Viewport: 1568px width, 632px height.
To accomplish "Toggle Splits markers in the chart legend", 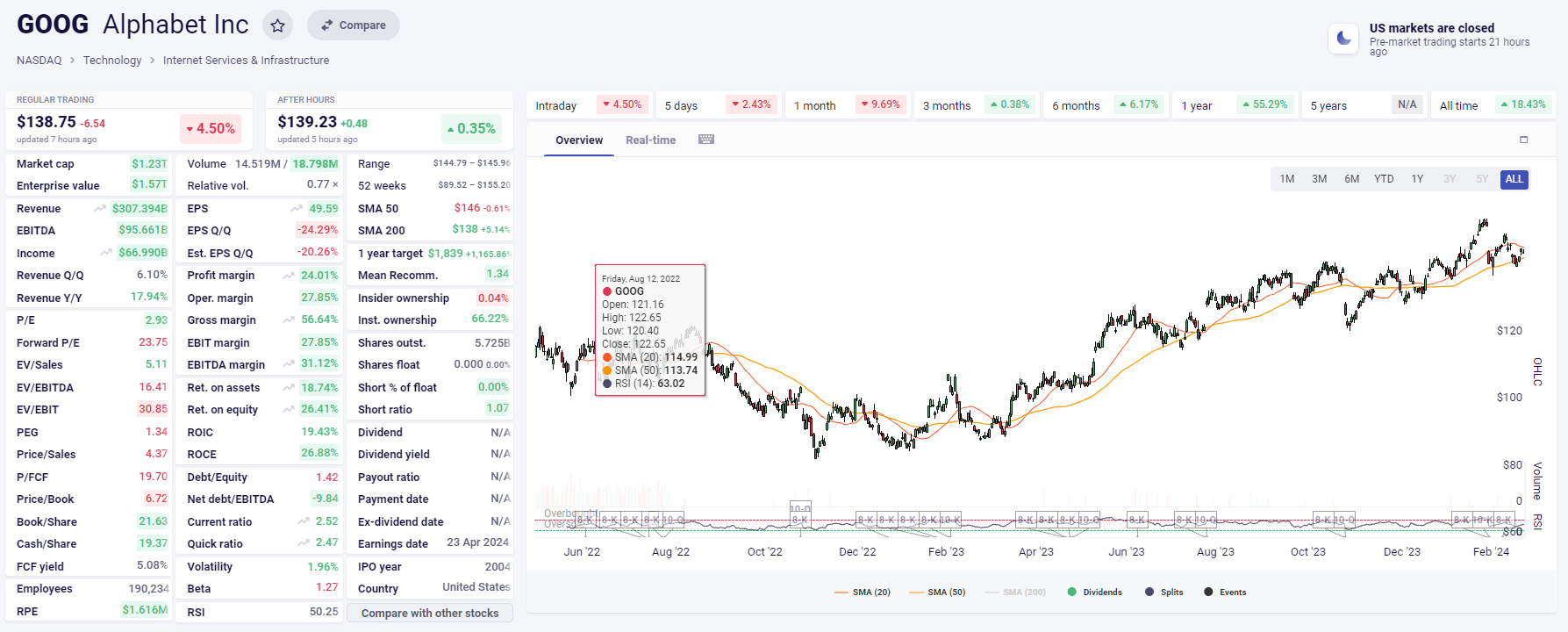I will (x=1163, y=592).
